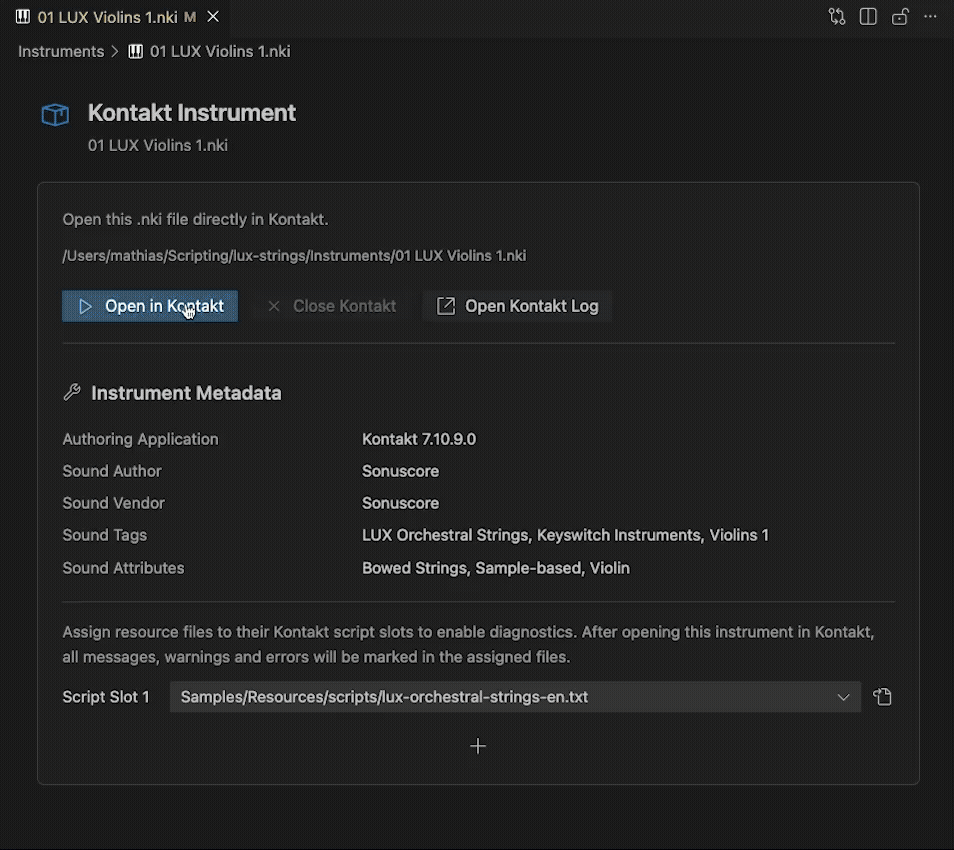Image resolution: width=954 pixels, height=850 pixels.
Task: Click the Close Kontakt button
Action: pyautogui.click(x=332, y=306)
